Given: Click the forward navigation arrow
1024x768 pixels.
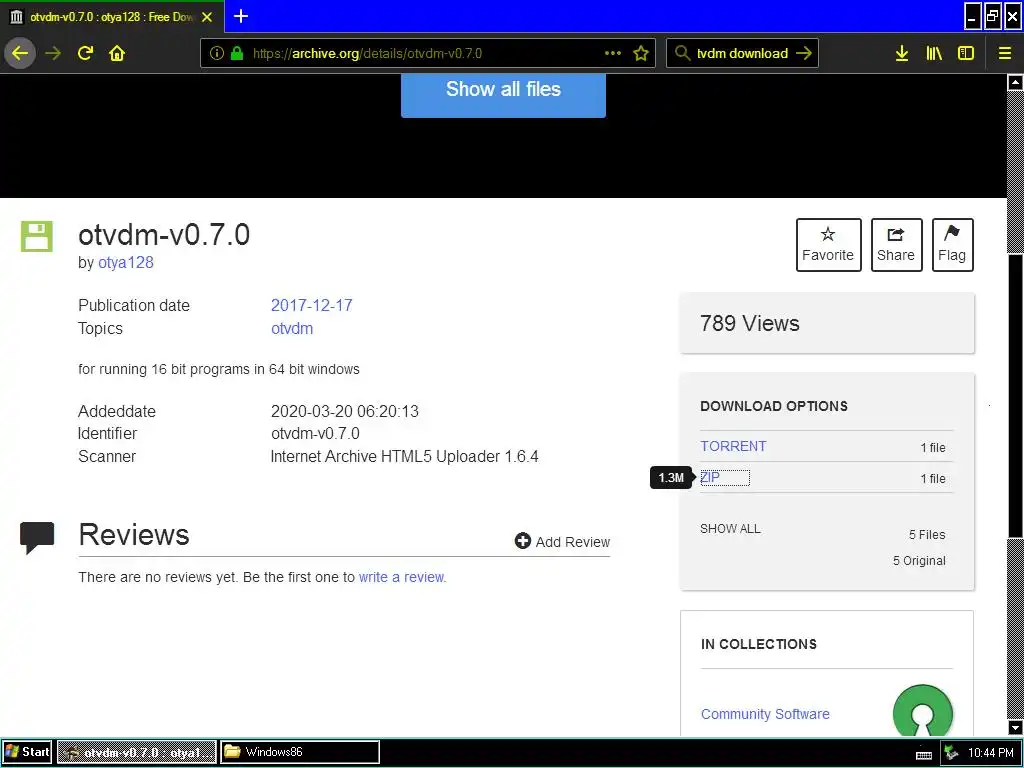Looking at the screenshot, I should coord(53,53).
